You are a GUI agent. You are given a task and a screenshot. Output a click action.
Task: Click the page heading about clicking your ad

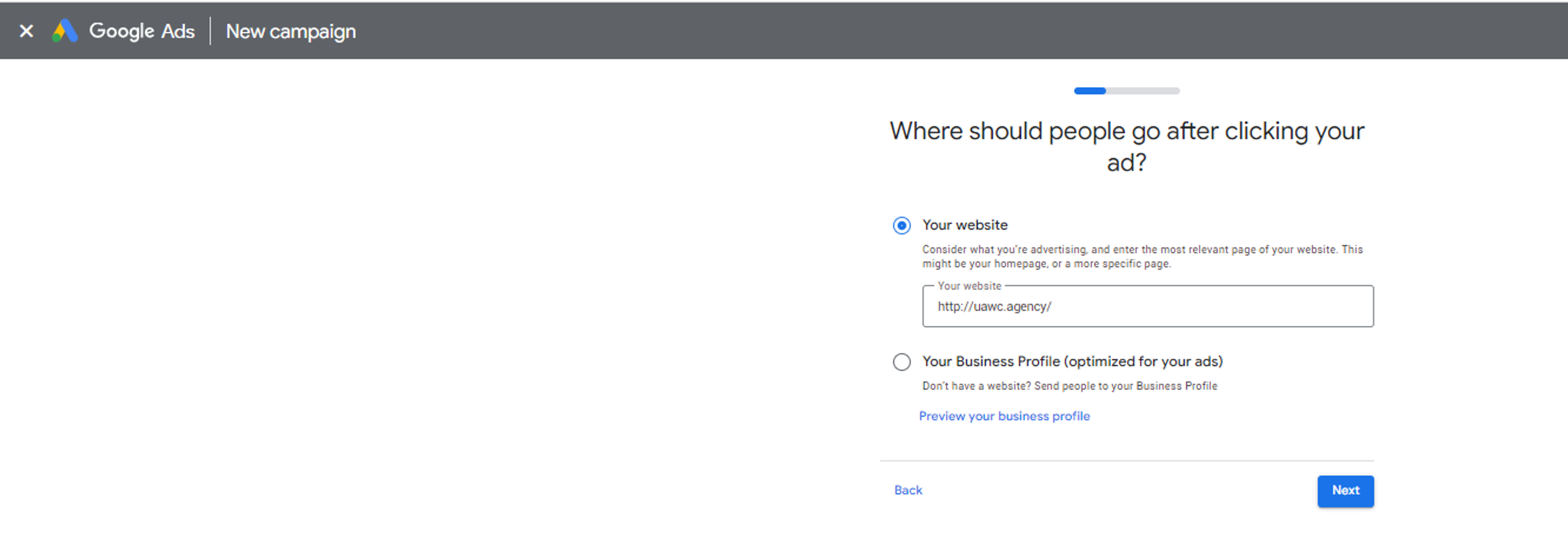(1127, 146)
